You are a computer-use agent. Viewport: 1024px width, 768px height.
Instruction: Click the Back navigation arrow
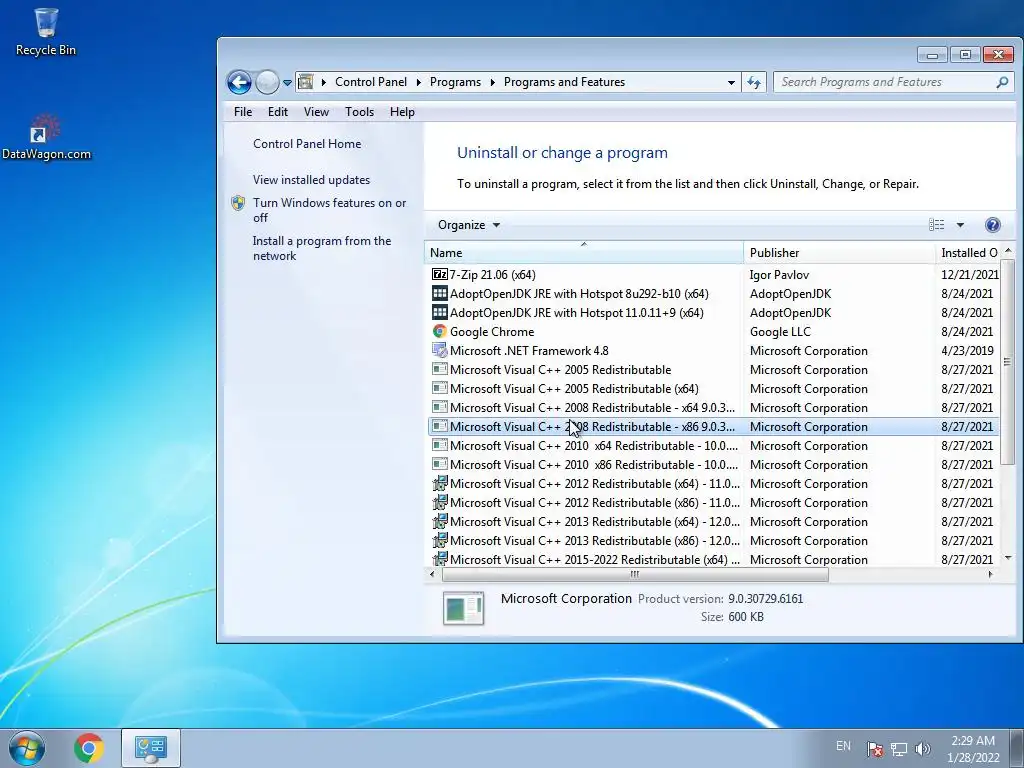[x=239, y=82]
